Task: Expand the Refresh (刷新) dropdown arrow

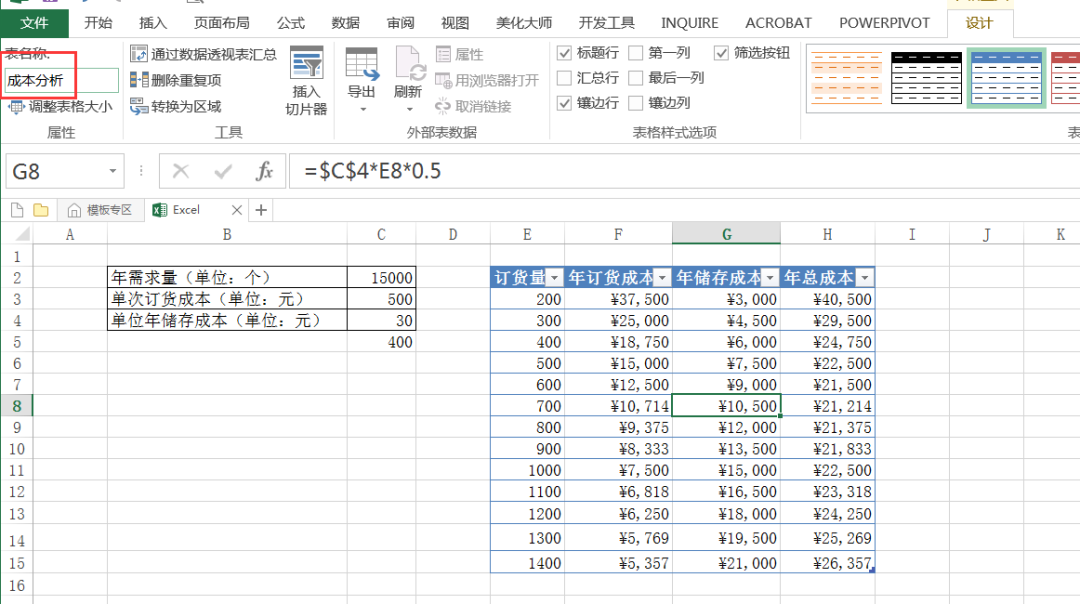Action: [x=409, y=110]
